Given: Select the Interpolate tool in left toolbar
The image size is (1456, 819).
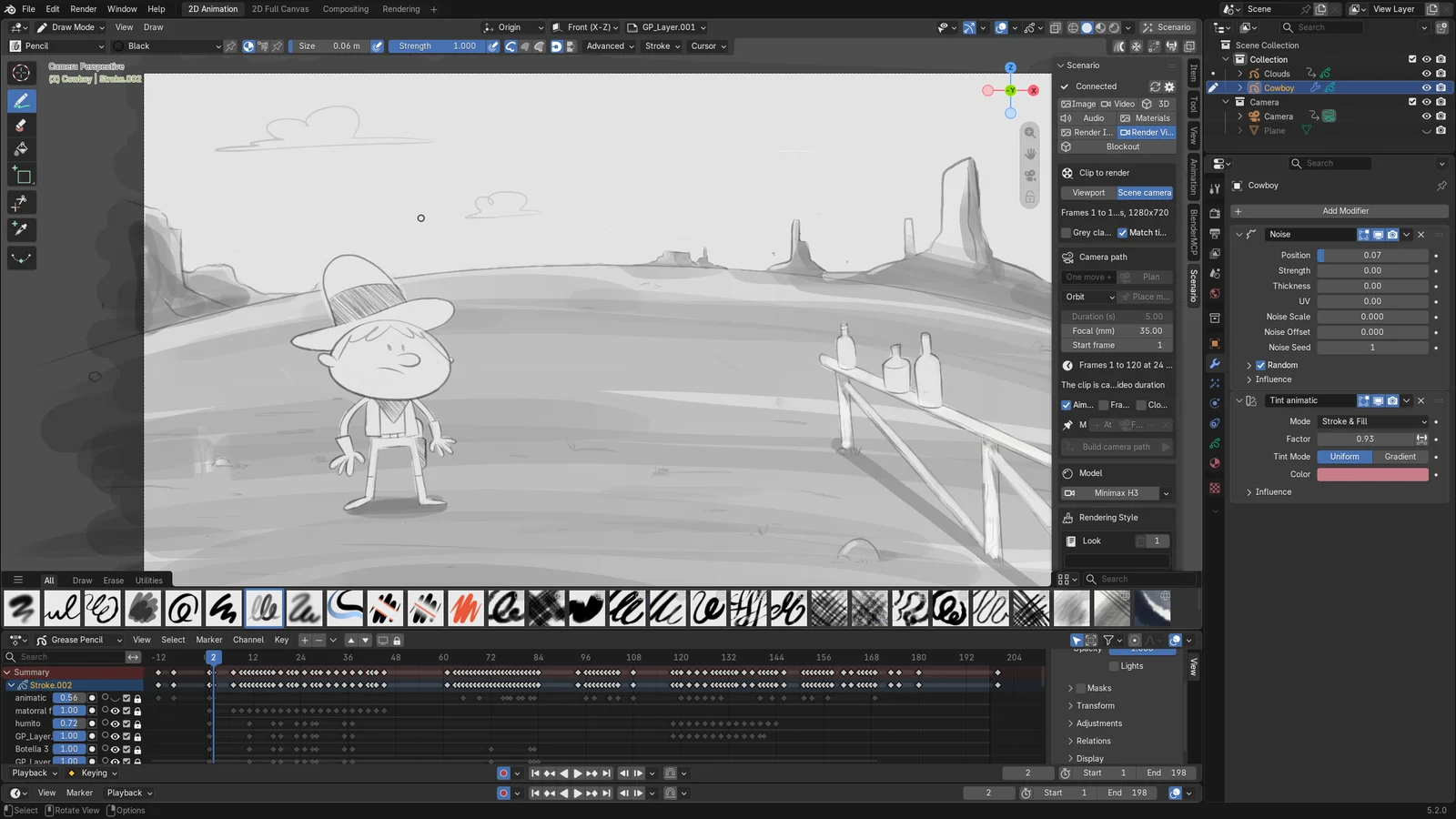Looking at the screenshot, I should 22,258.
